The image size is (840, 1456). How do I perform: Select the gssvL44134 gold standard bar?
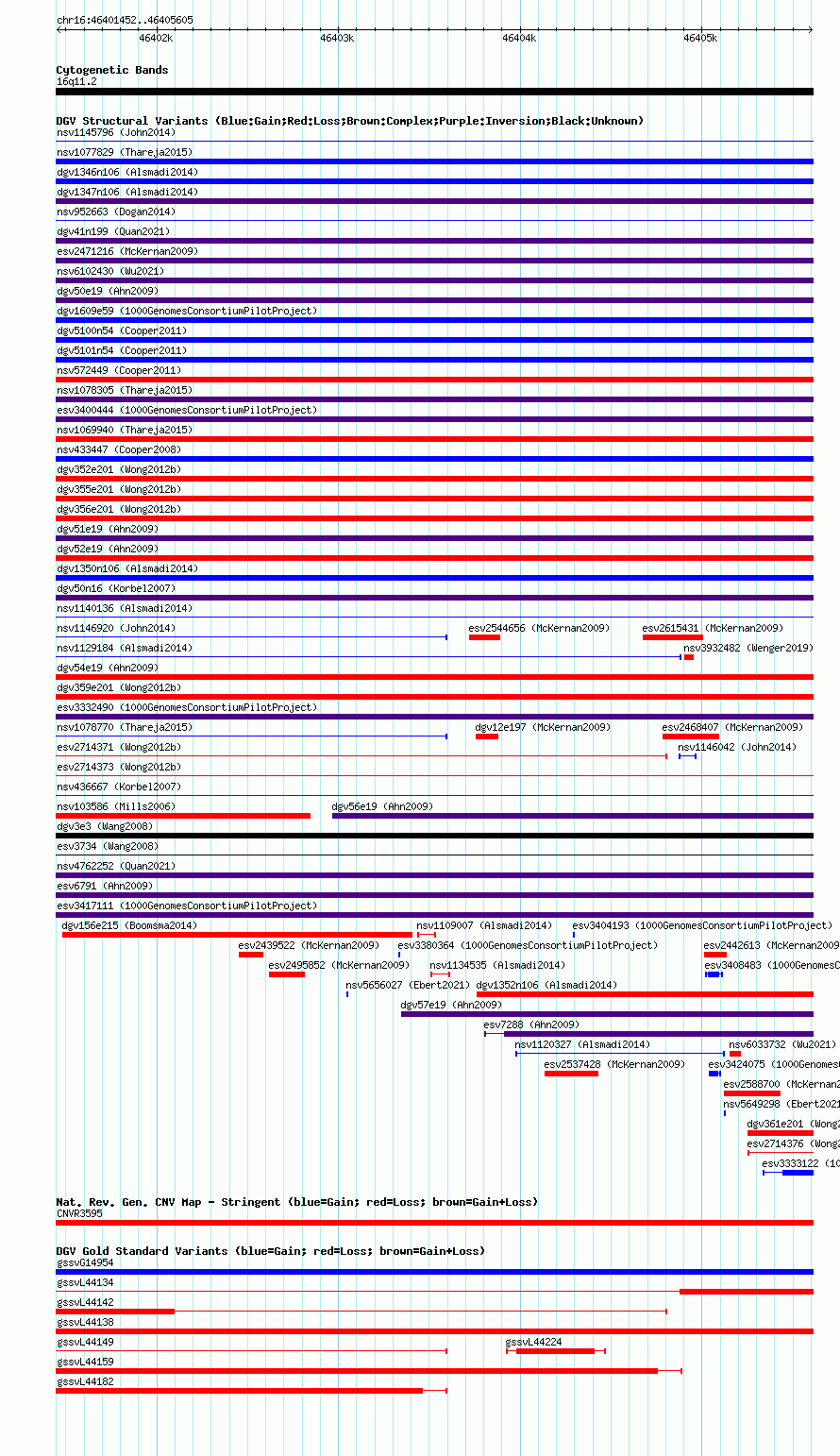[x=435, y=1292]
